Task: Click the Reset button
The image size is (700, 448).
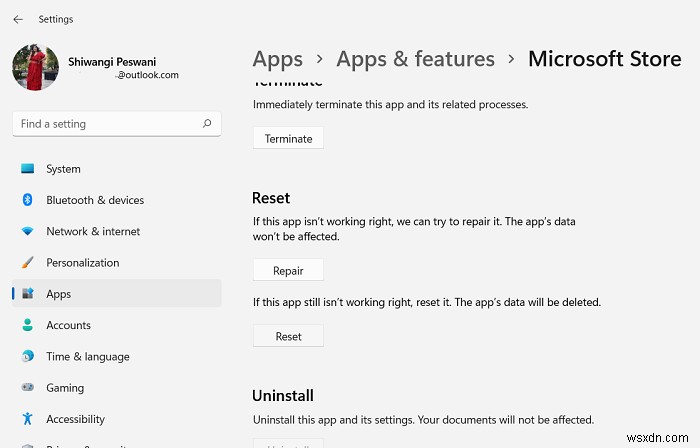Action: click(x=288, y=336)
